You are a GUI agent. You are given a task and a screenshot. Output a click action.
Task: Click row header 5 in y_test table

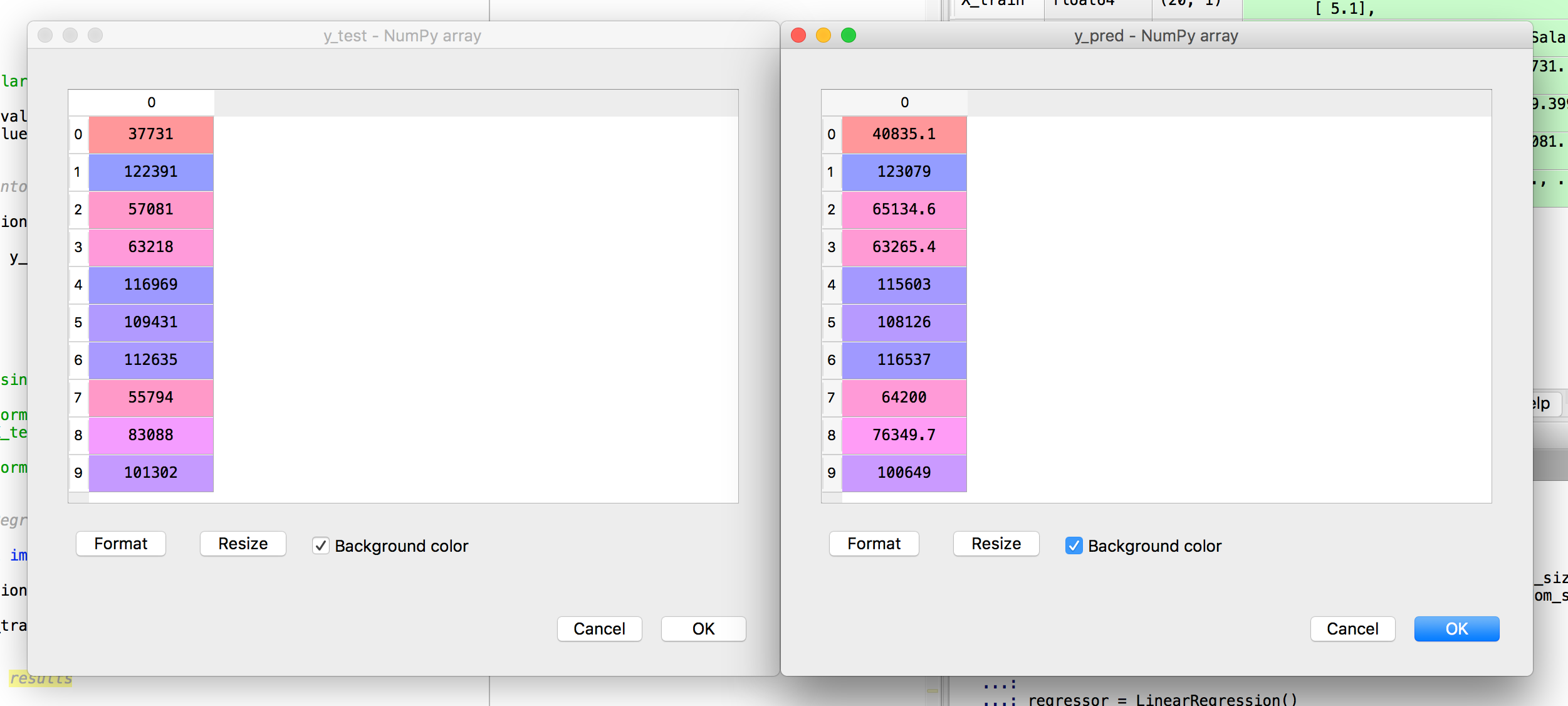click(x=78, y=322)
